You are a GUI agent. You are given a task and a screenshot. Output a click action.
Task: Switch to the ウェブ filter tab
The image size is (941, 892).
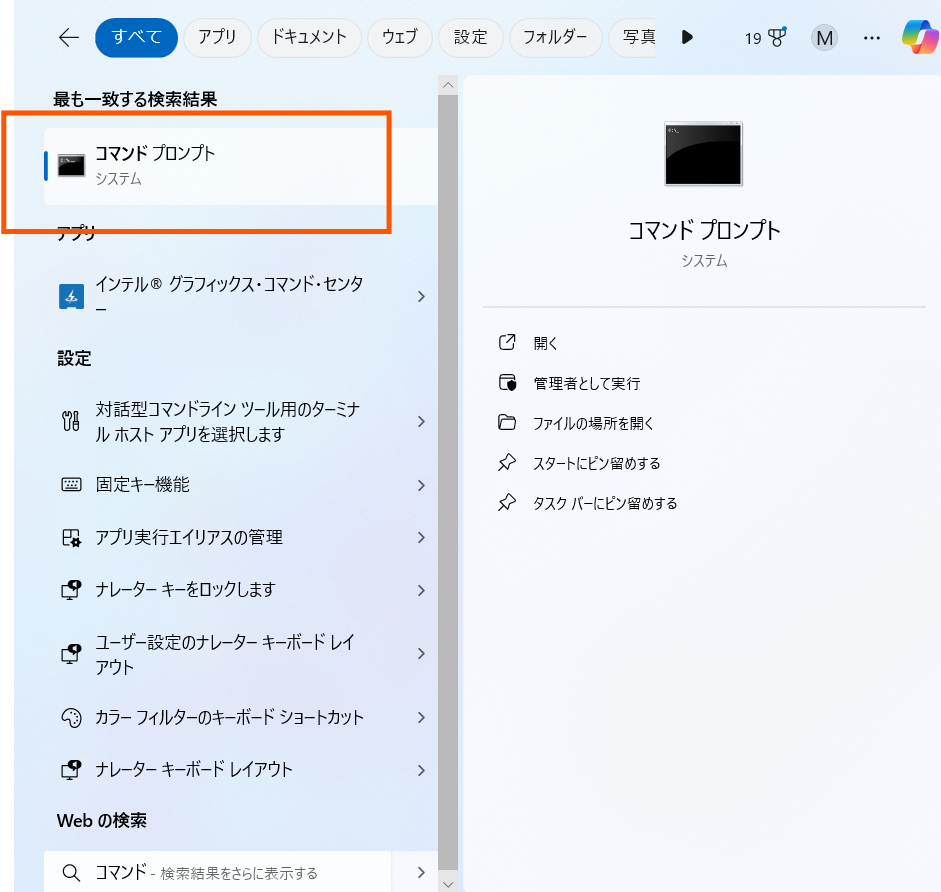pyautogui.click(x=399, y=38)
